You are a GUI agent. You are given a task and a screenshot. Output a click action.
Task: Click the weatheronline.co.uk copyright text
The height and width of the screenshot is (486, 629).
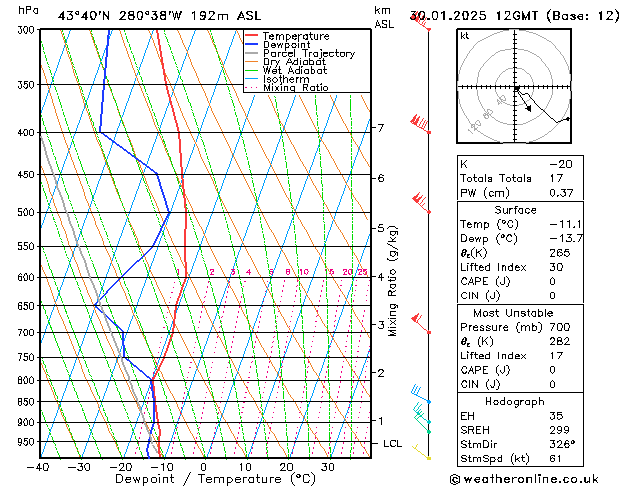[x=524, y=479]
